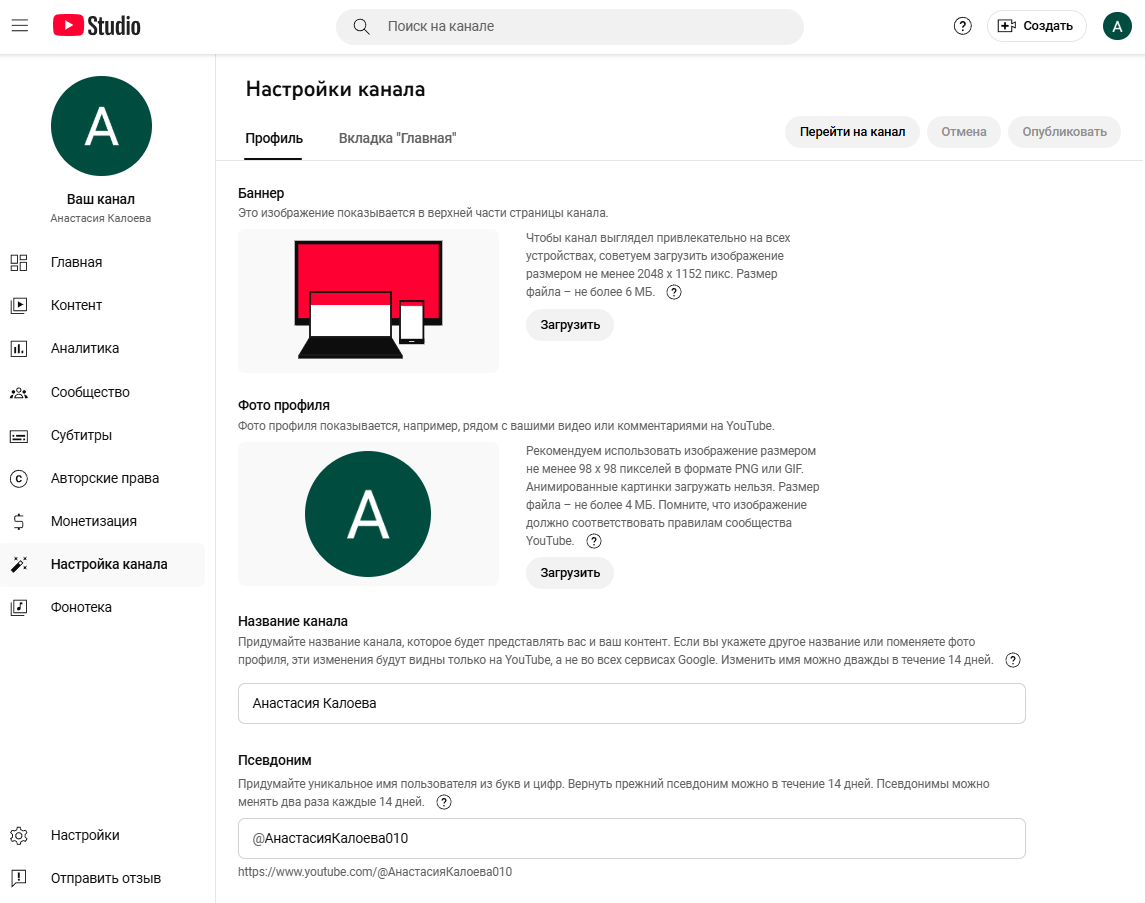Select the Профиль tab
Viewport: 1145px width, 903px height.
[274, 138]
